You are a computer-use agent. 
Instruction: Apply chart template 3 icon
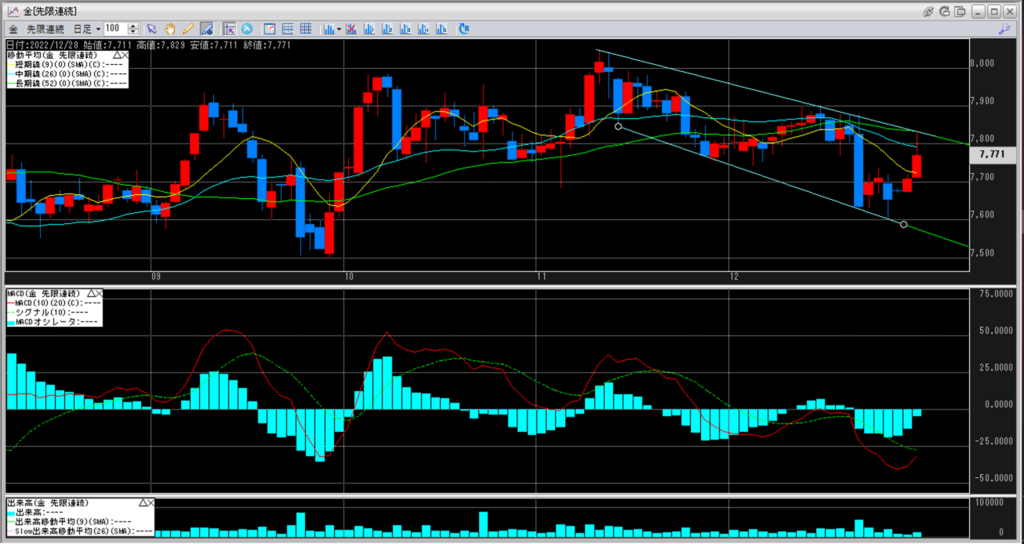tap(406, 29)
